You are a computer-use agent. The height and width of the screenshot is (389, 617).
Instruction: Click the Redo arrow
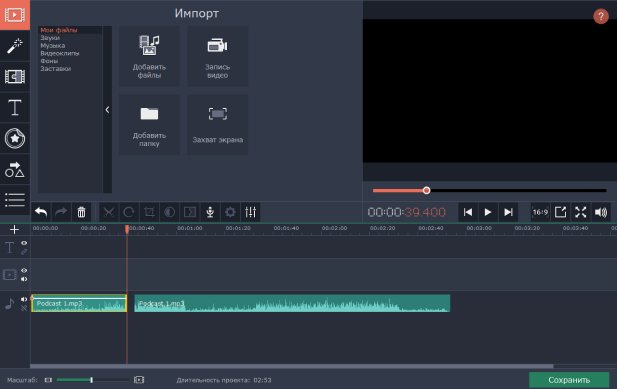[x=61, y=212]
